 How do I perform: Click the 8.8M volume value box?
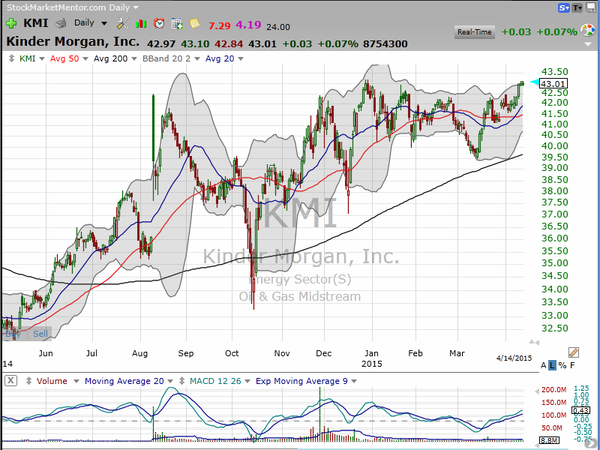[549, 440]
